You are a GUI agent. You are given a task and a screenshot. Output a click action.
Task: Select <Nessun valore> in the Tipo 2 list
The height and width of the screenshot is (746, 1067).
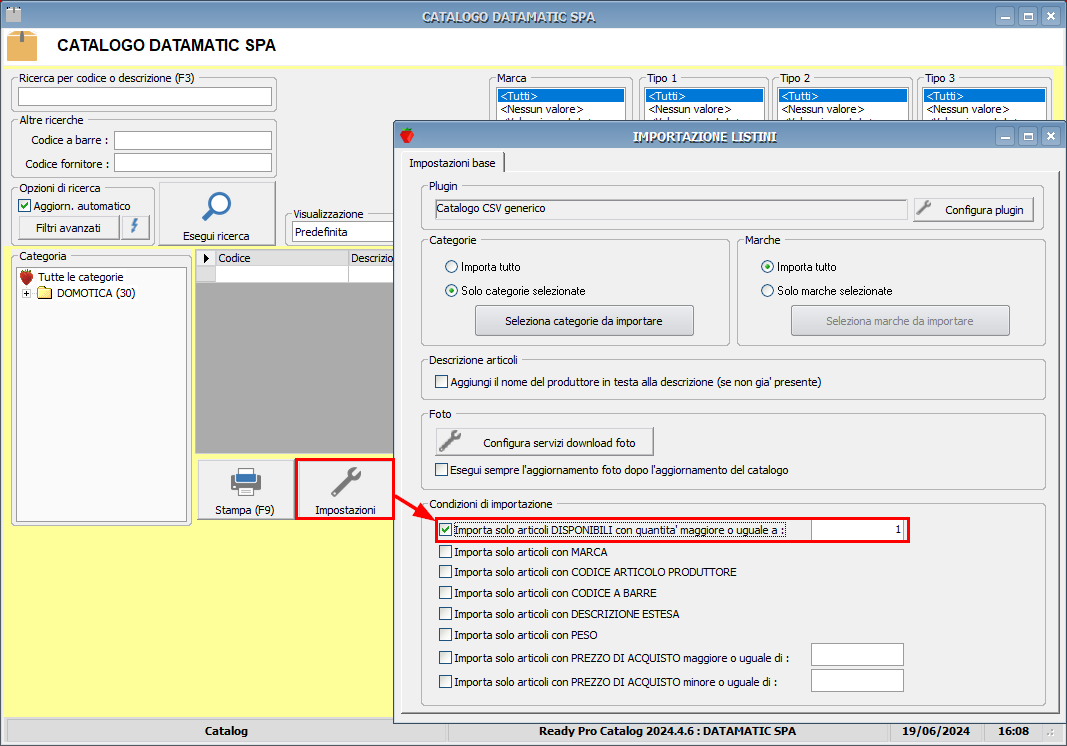(x=843, y=109)
